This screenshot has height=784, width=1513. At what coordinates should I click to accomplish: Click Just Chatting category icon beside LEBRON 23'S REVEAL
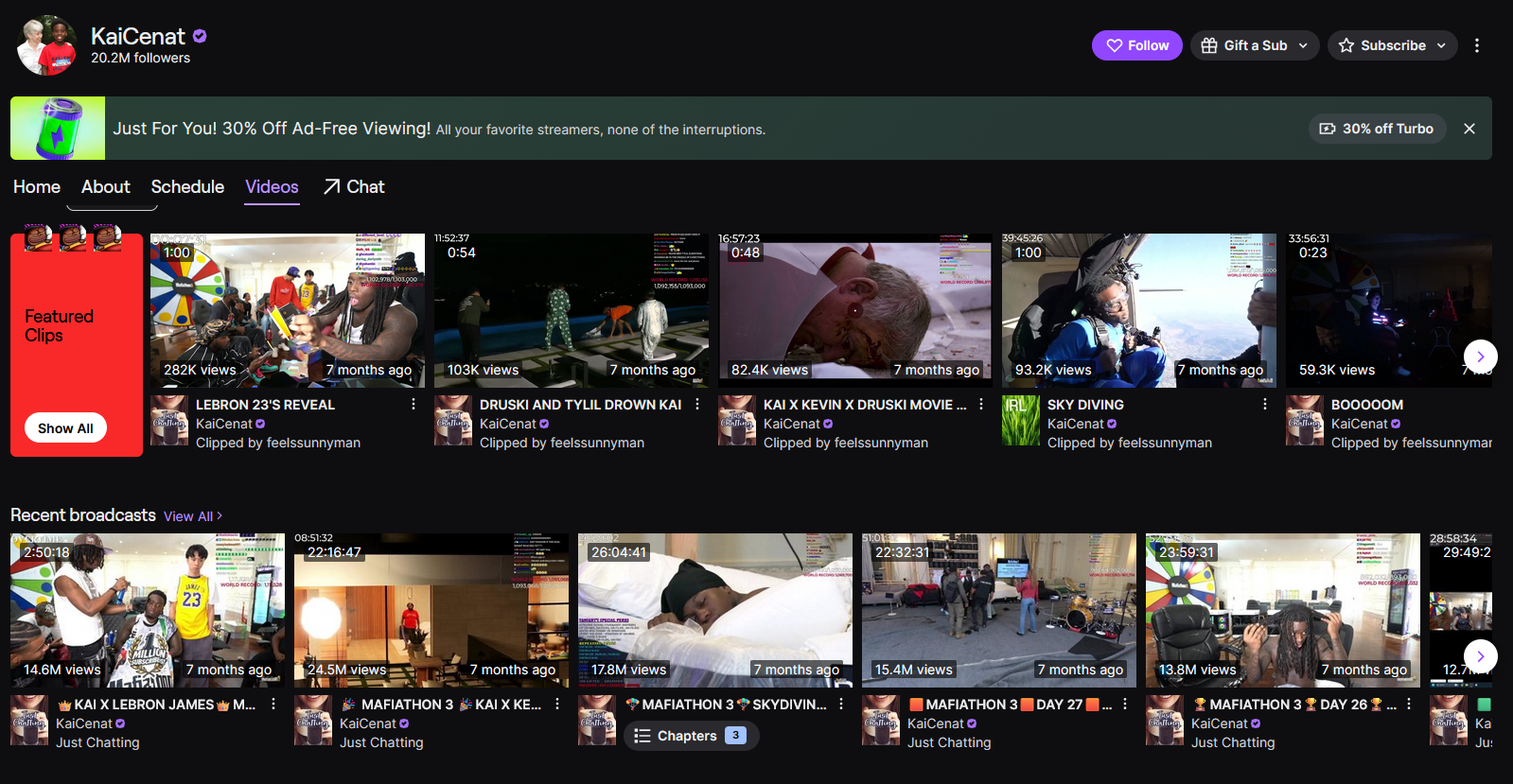click(x=169, y=421)
